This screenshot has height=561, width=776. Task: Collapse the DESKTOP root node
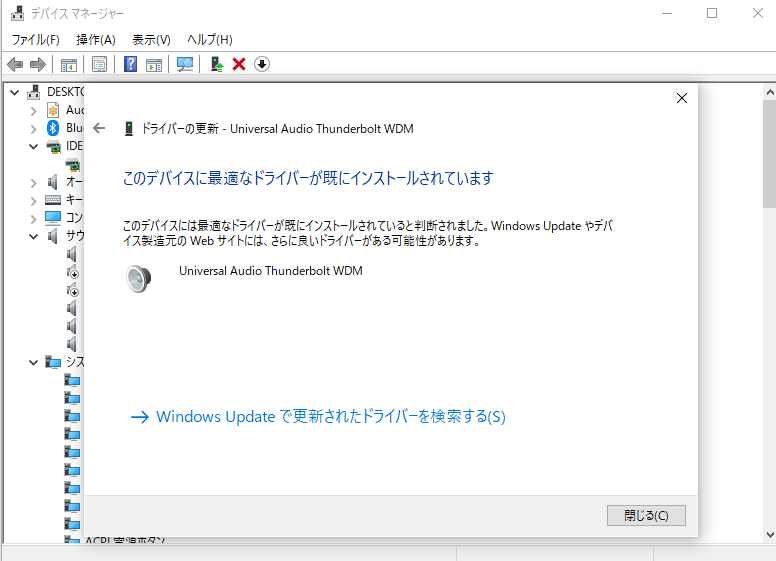[15, 93]
